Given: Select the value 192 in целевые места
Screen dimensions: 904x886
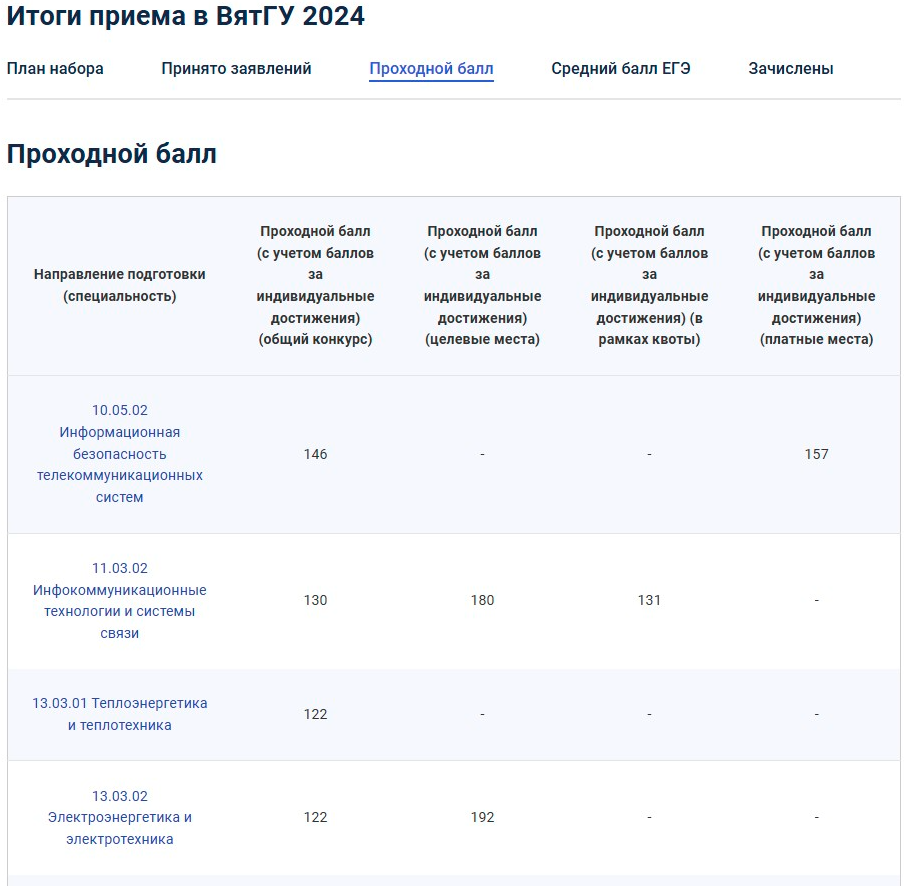Looking at the screenshot, I should (x=483, y=817).
